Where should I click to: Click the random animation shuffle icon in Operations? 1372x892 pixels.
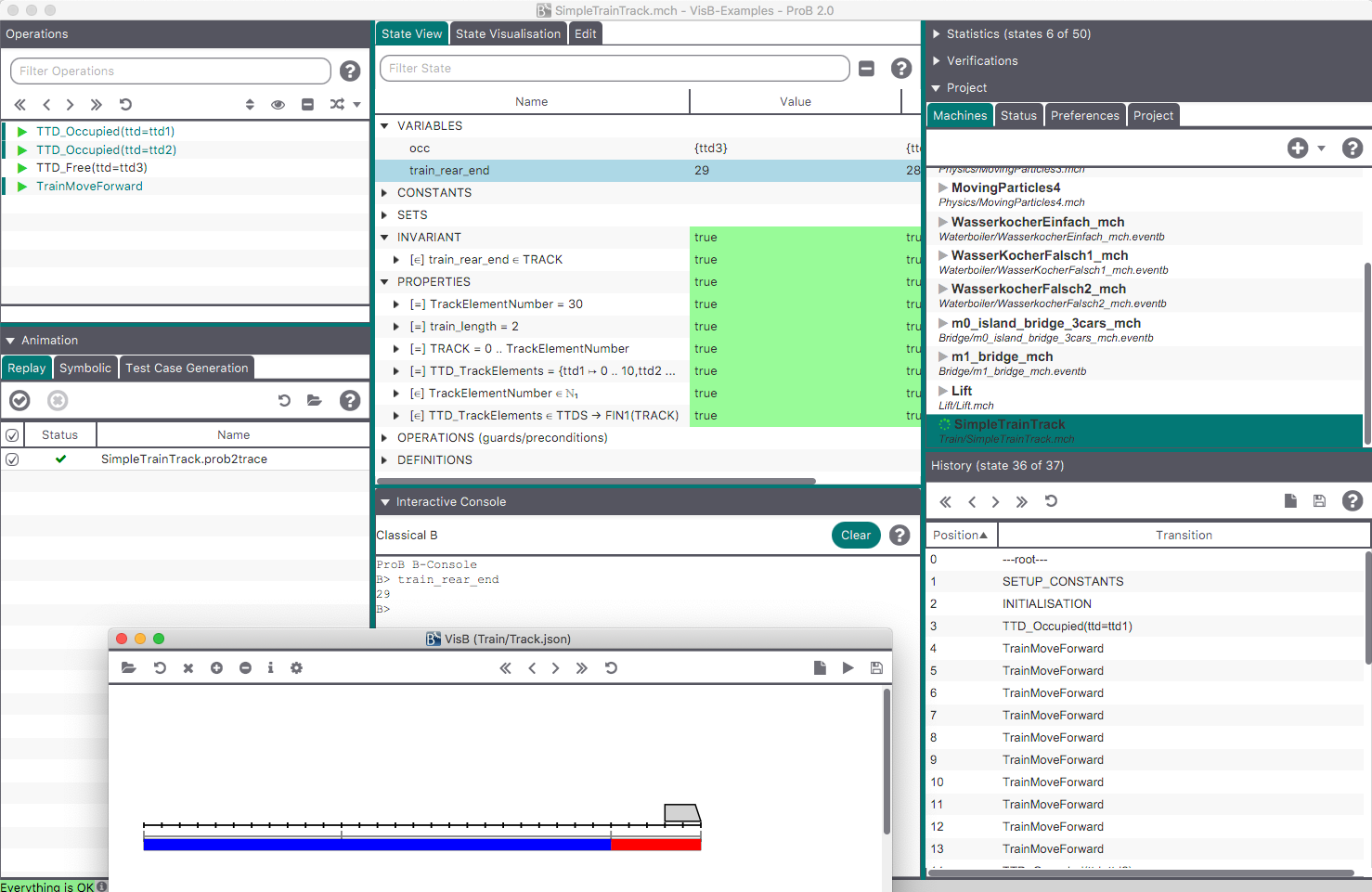(x=337, y=105)
